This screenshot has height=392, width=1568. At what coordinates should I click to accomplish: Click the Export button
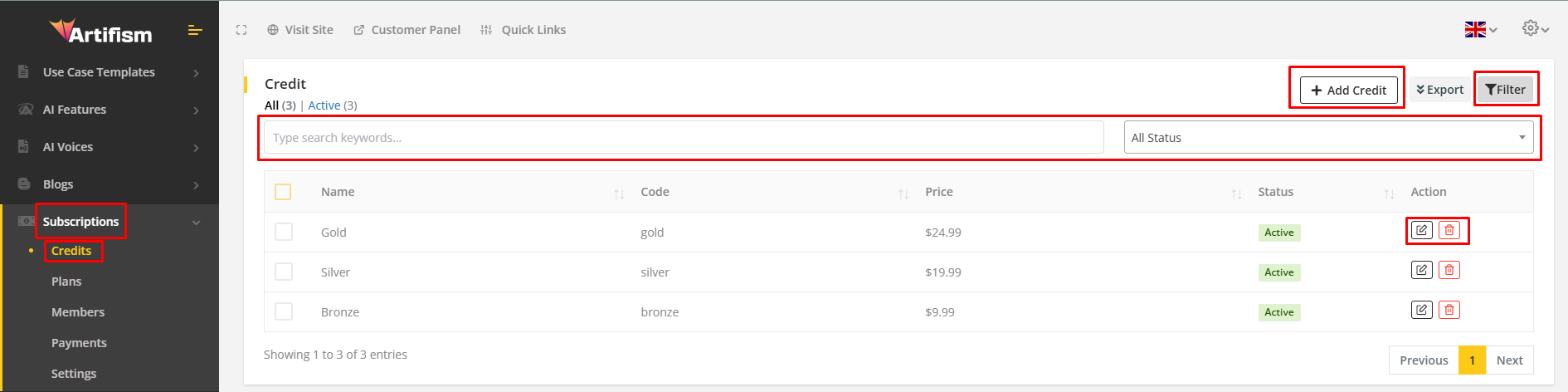click(1439, 90)
